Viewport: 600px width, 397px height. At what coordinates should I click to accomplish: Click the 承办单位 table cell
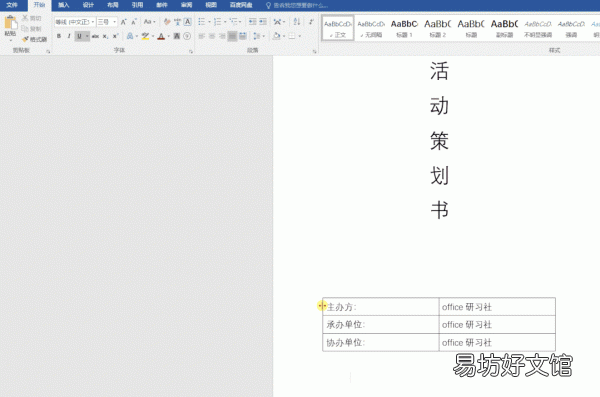[381, 325]
